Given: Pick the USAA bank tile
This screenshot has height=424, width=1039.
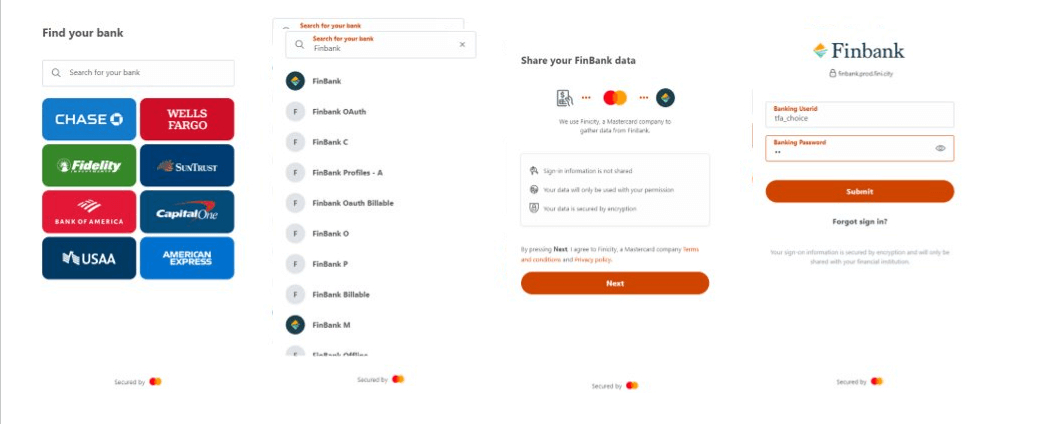Looking at the screenshot, I should coord(89,258).
